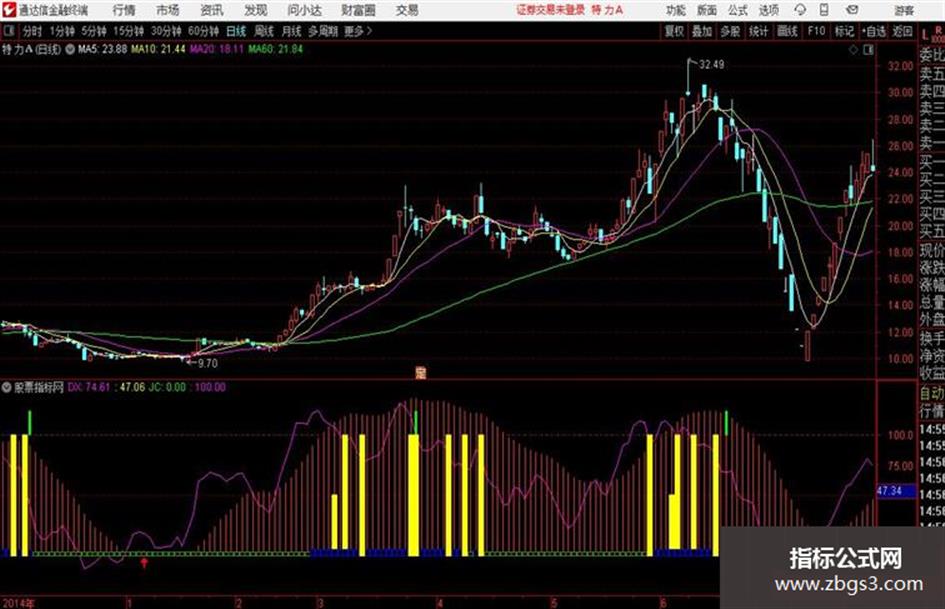
Task: Switch to the 月线 monthly period
Action: click(292, 31)
